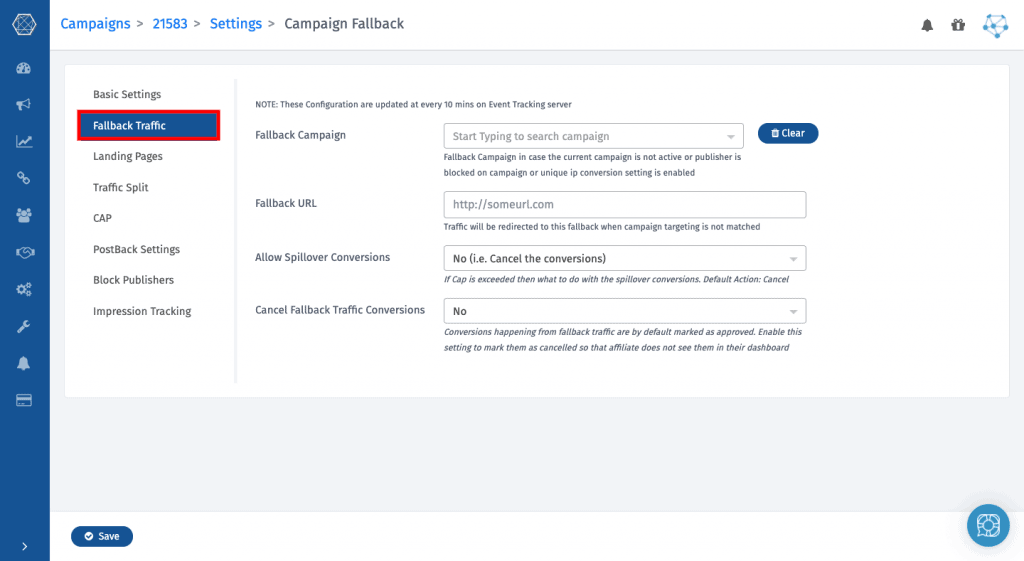1024x561 pixels.
Task: Click the megaphone campaigns sidebar icon
Action: click(x=24, y=104)
